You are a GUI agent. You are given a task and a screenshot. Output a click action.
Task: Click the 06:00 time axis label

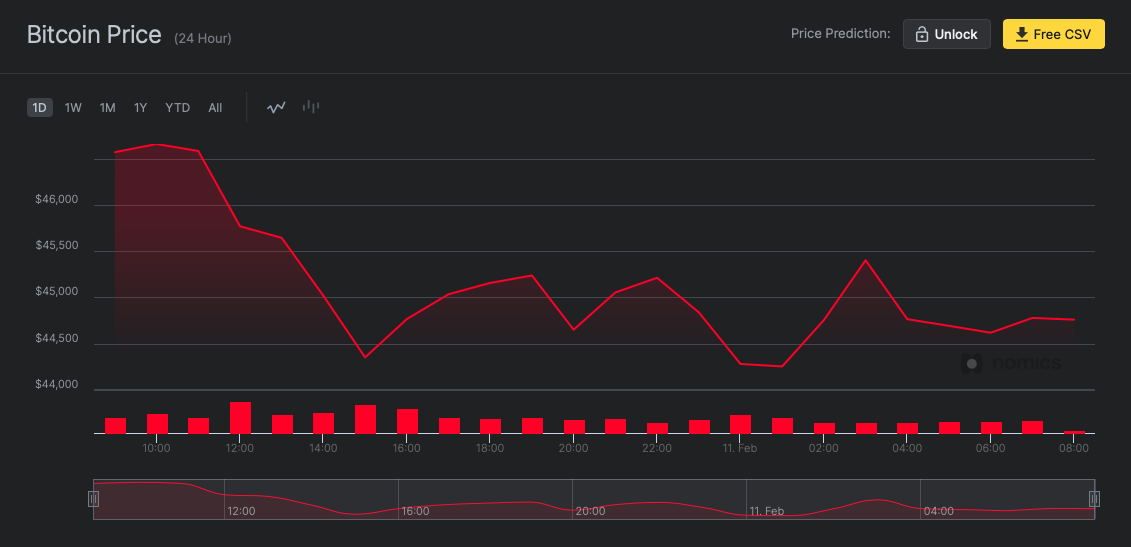click(990, 448)
